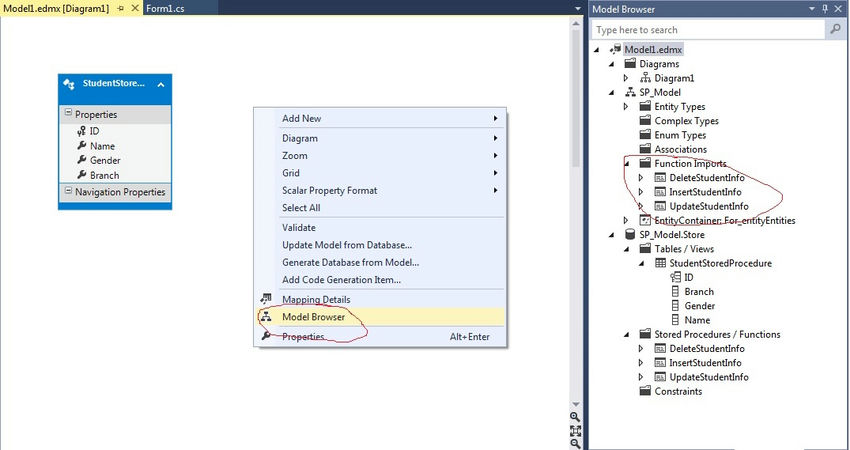The width and height of the screenshot is (850, 450).
Task: Choose Generate Database from Model
Action: coord(391,262)
